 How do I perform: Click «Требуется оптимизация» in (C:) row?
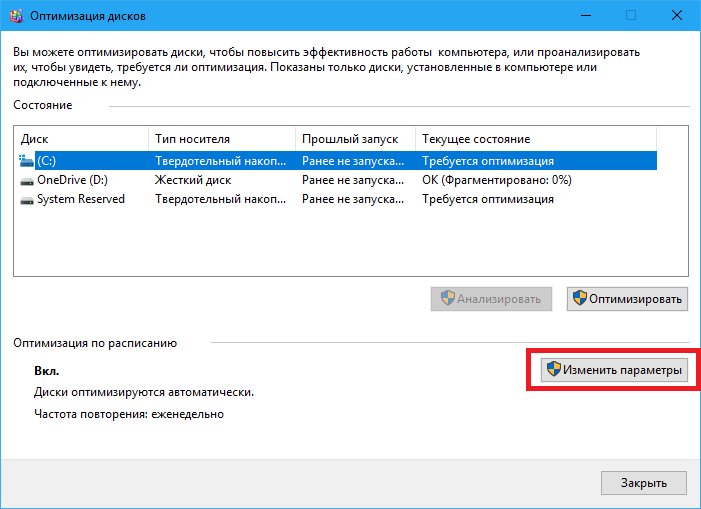pos(488,161)
